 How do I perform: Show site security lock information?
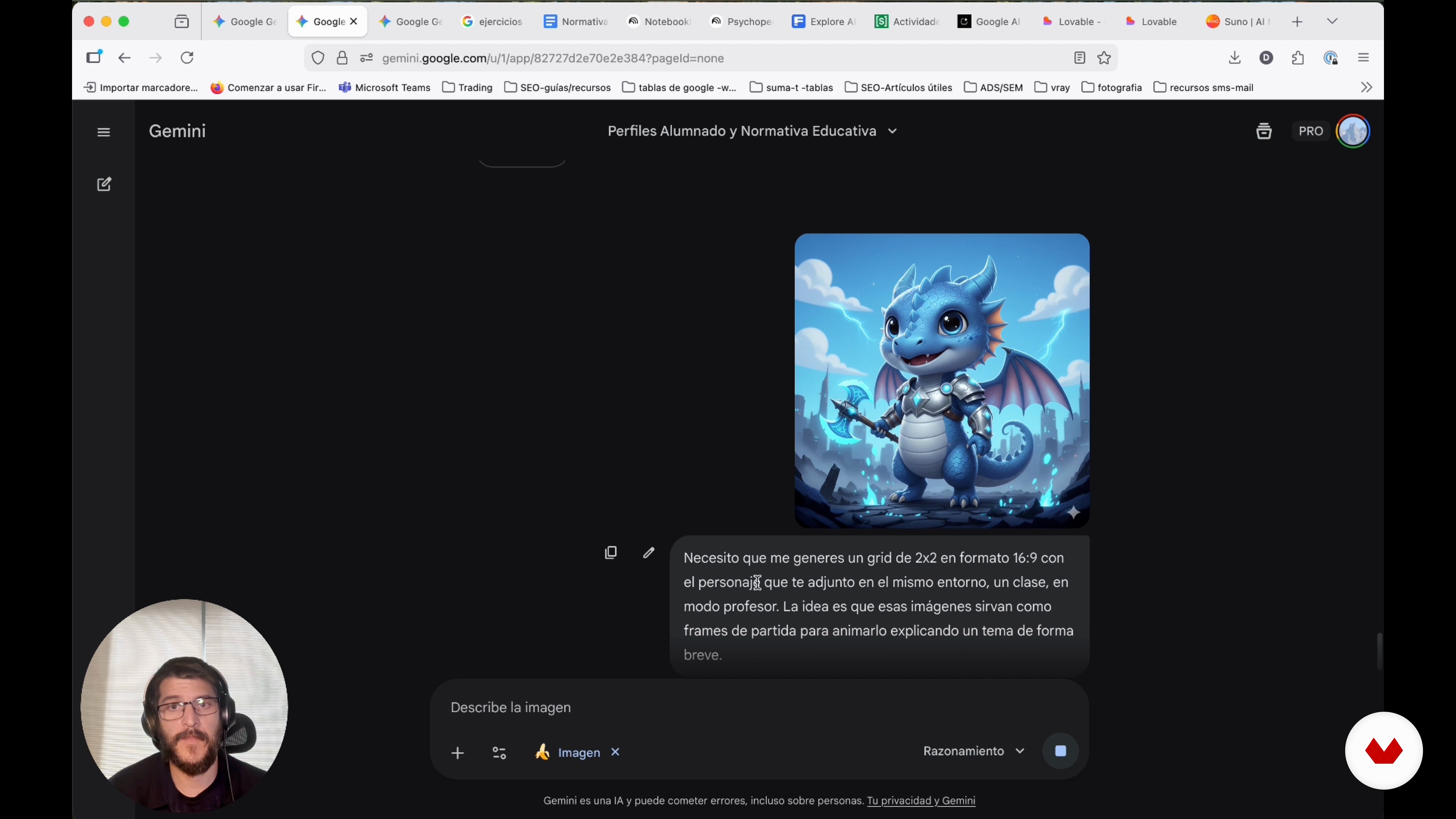pos(342,58)
